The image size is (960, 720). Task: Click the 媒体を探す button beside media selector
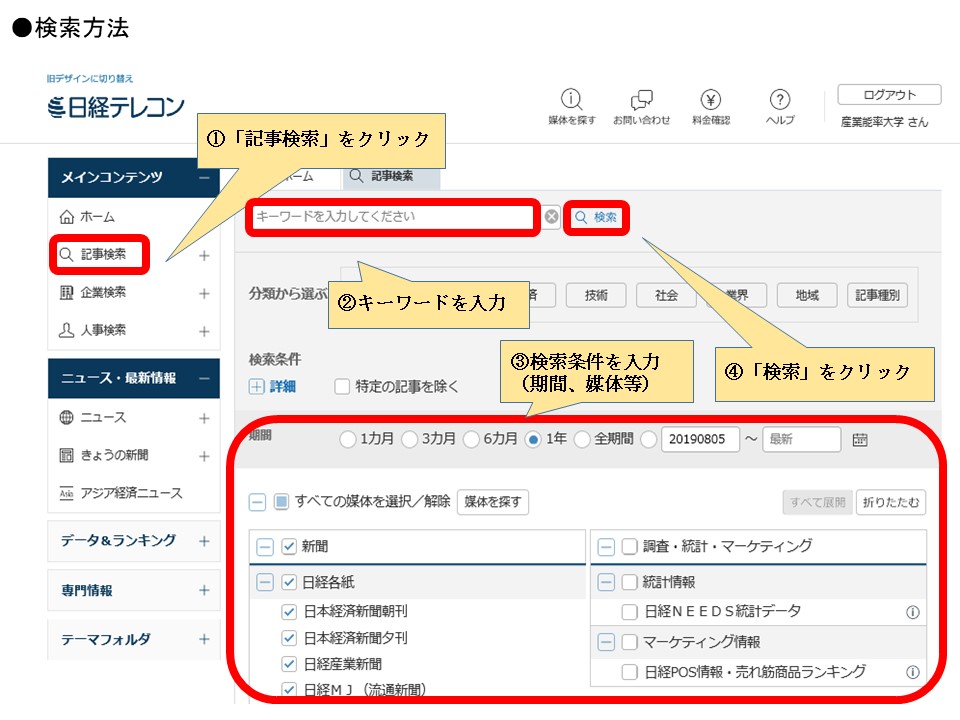pyautogui.click(x=493, y=502)
